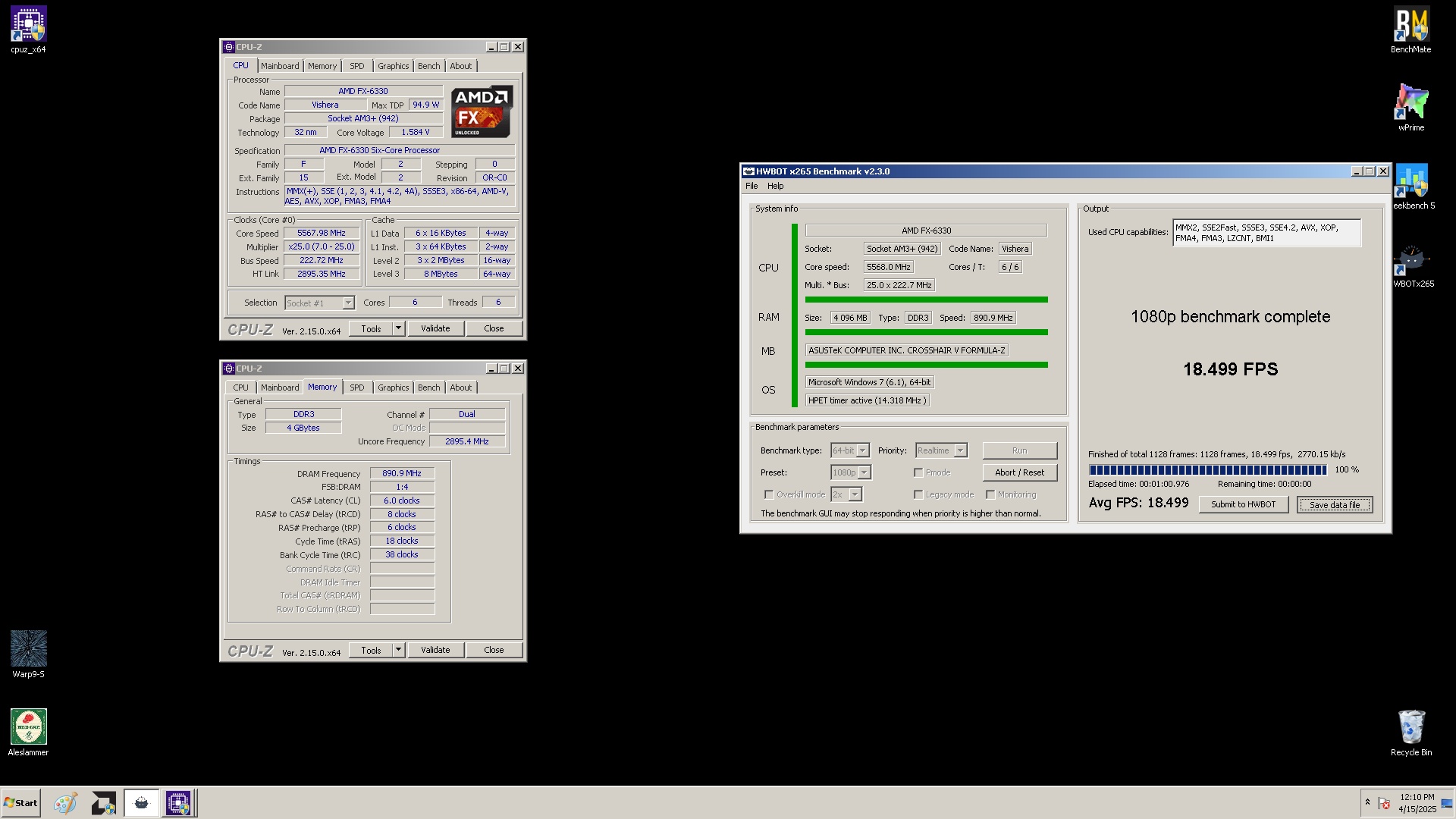Screen dimensions: 1456x819
Task: Open the File menu in HWBOT x265
Action: (752, 186)
